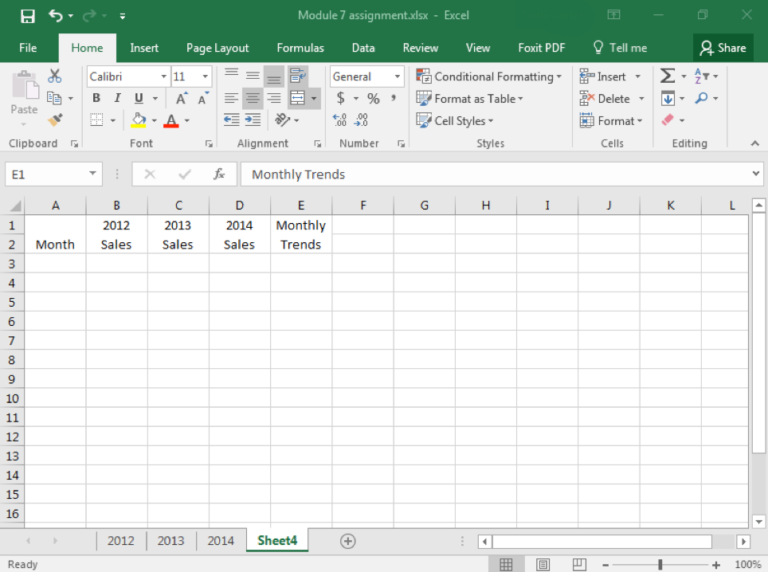
Task: Click the Copy icon in Clipboard group
Action: [x=54, y=98]
